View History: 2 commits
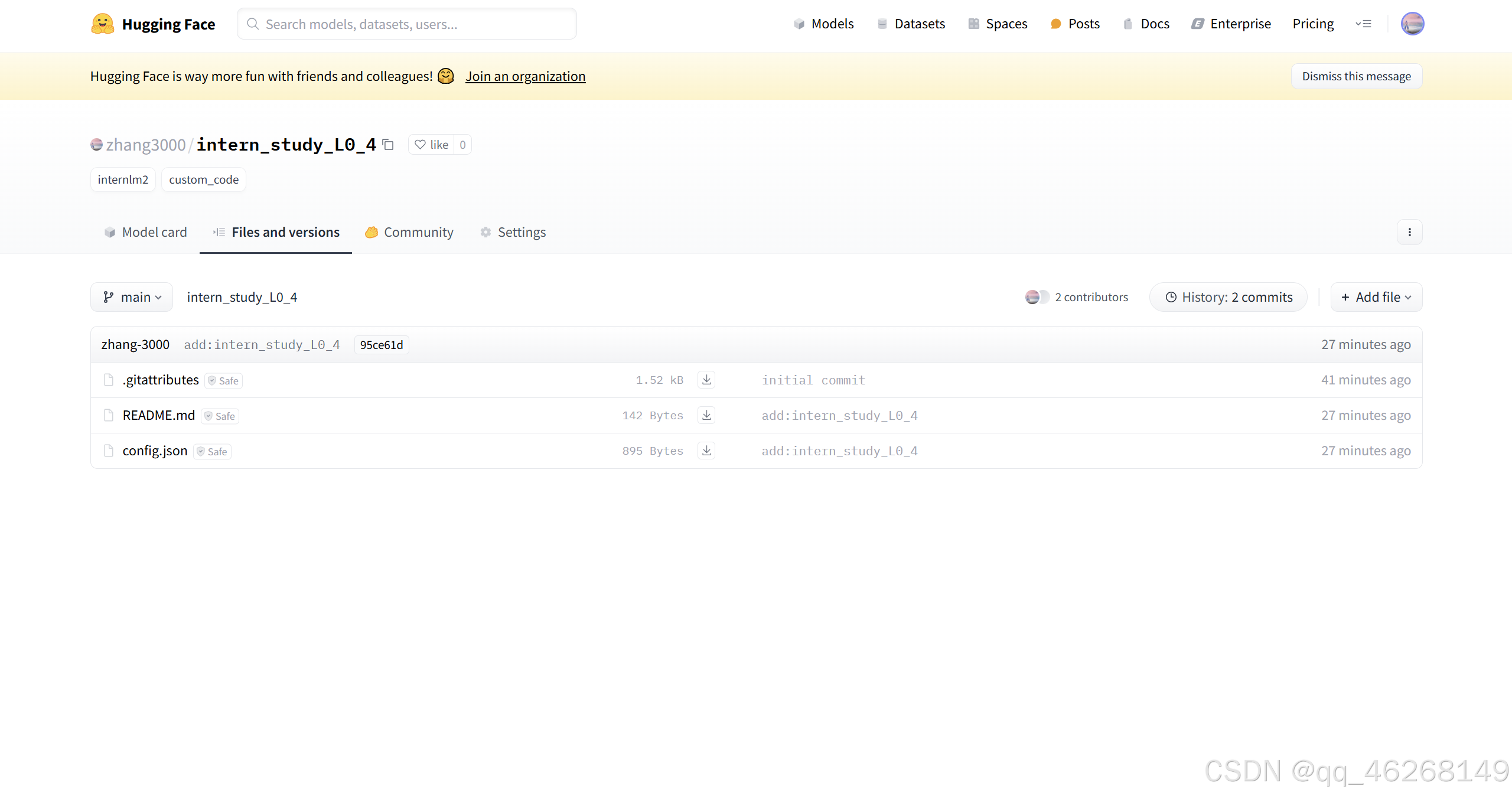 point(1228,297)
